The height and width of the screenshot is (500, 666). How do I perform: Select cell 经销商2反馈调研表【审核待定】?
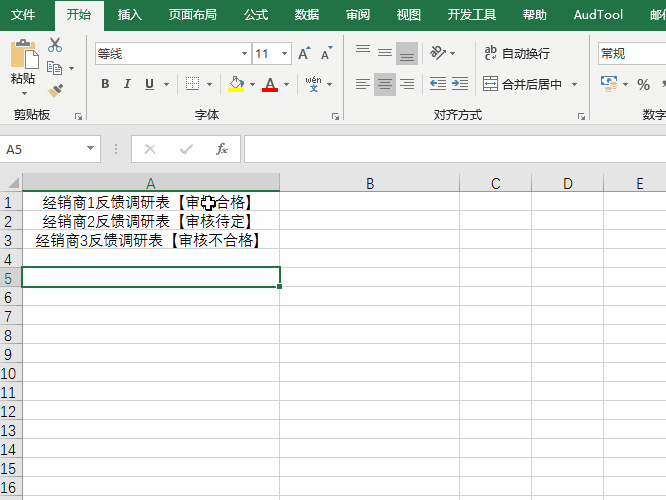point(151,221)
